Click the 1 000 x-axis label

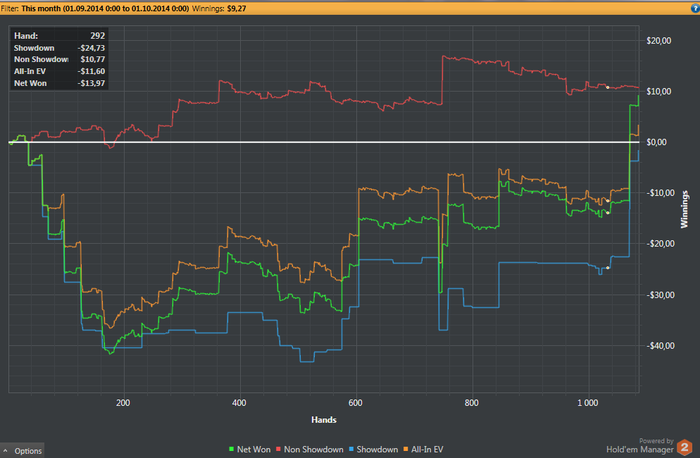[588, 403]
